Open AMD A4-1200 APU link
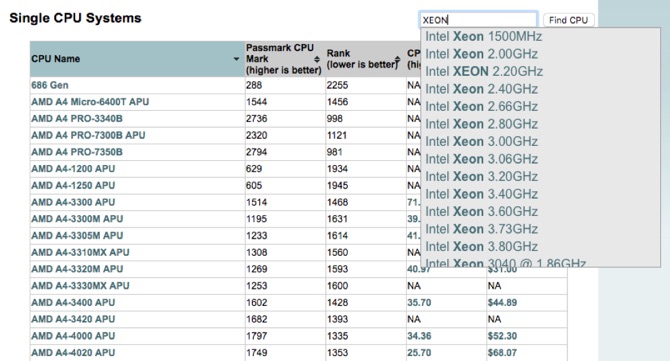The width and height of the screenshot is (670, 361). click(x=73, y=168)
